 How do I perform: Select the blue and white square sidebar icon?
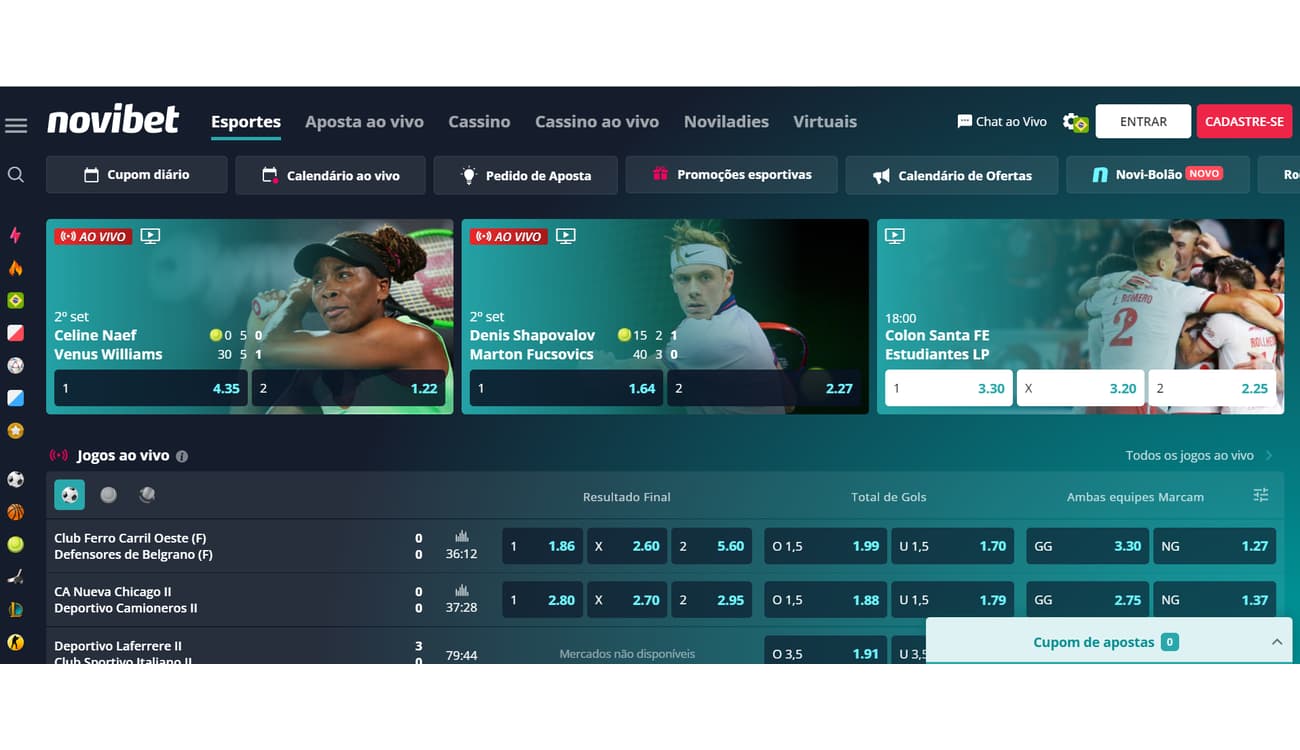(15, 398)
